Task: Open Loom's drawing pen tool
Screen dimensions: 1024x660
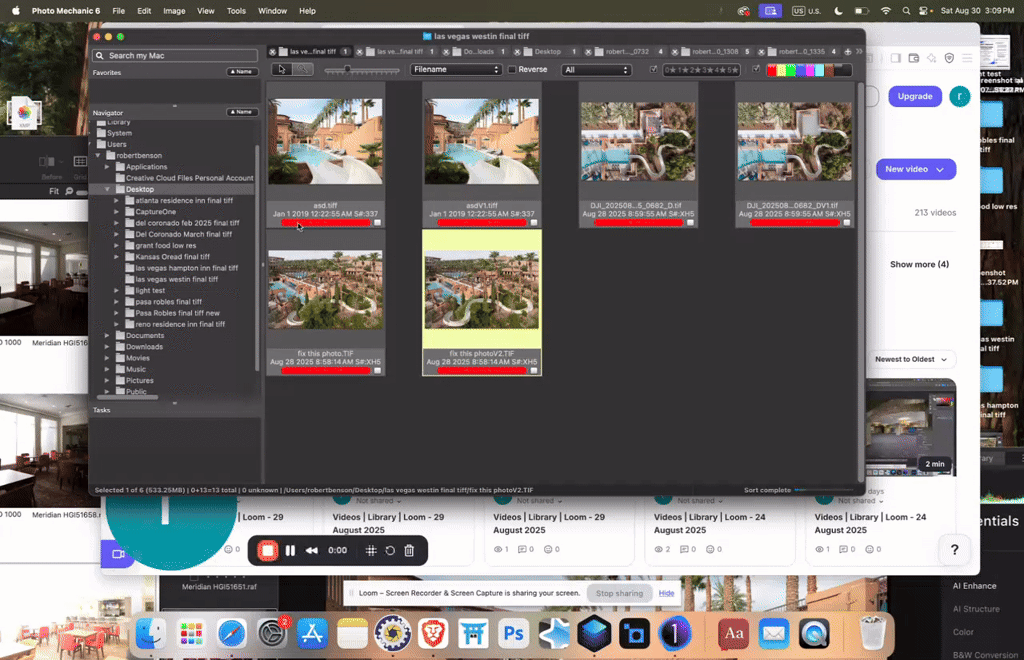Action: (371, 550)
